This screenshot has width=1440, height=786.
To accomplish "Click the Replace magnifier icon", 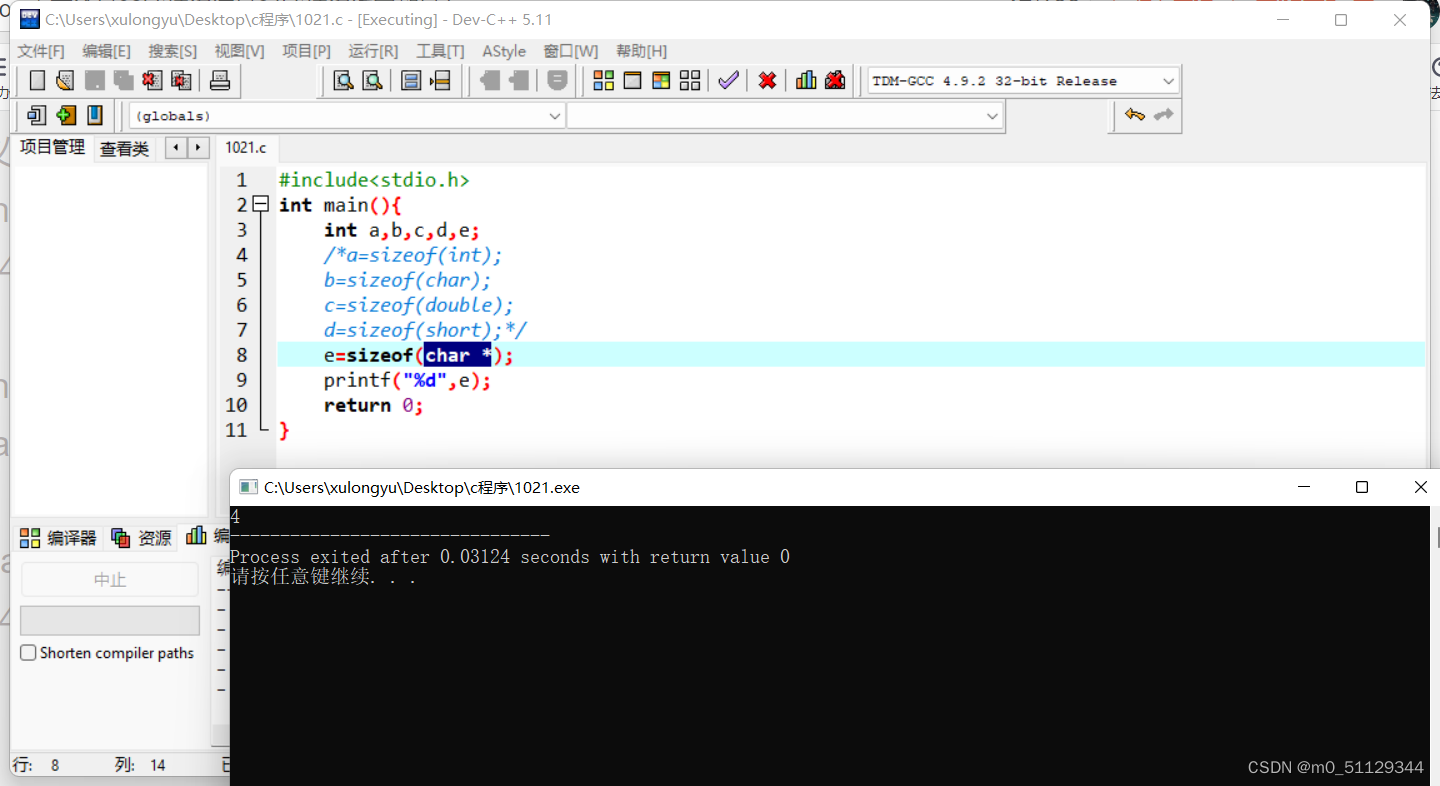I will click(x=372, y=81).
